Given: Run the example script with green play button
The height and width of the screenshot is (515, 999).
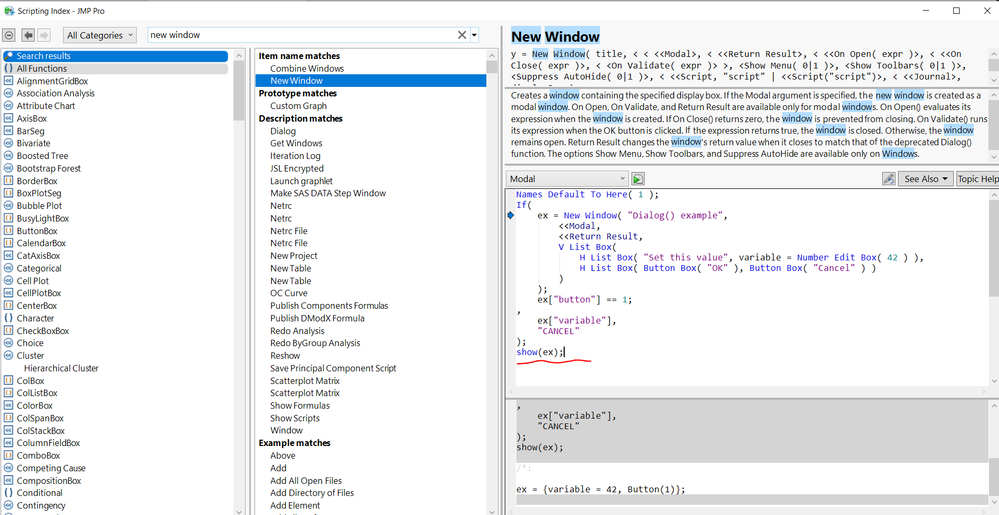Looking at the screenshot, I should click(637, 179).
